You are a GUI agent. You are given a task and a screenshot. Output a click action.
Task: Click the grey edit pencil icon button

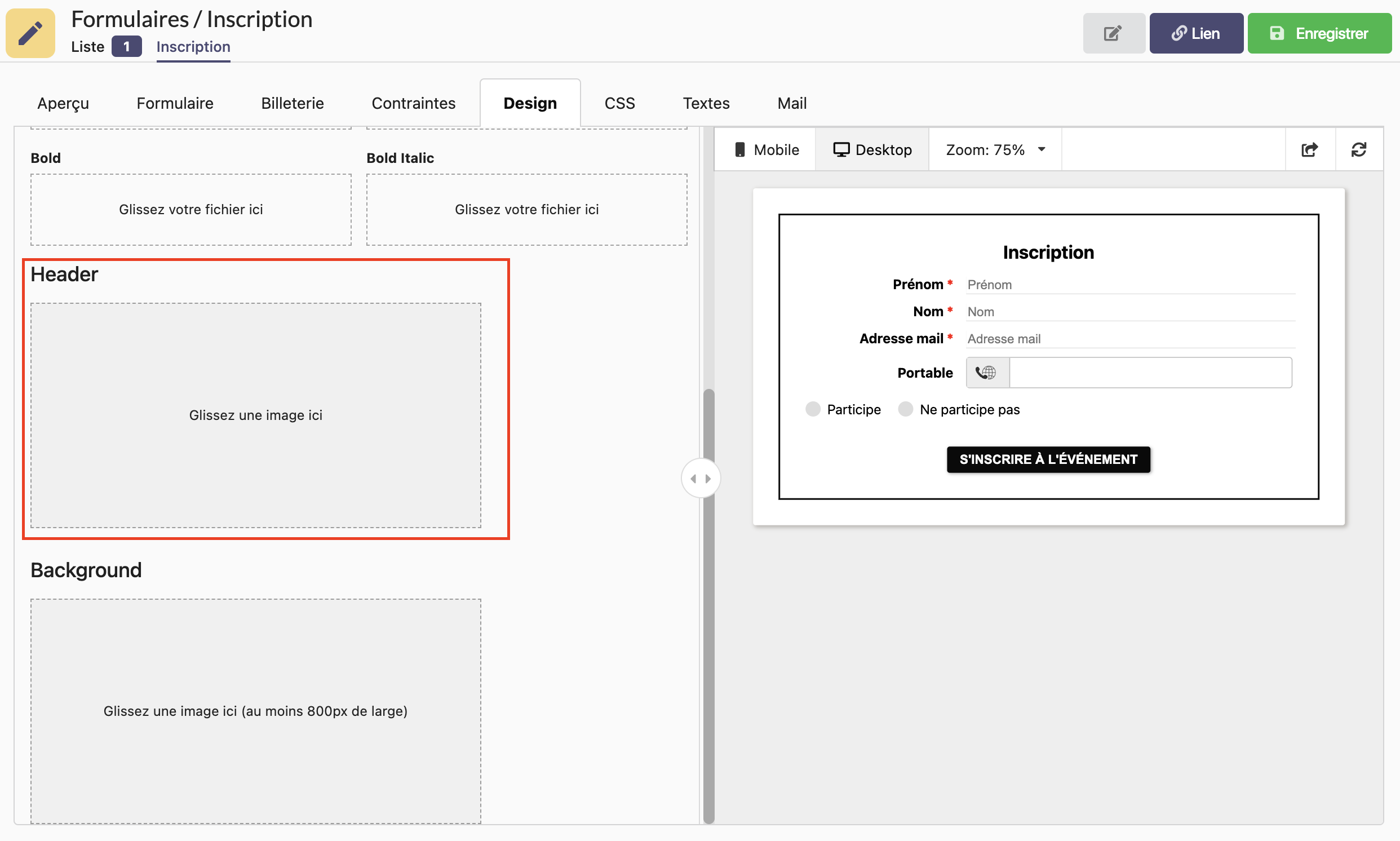1113,33
